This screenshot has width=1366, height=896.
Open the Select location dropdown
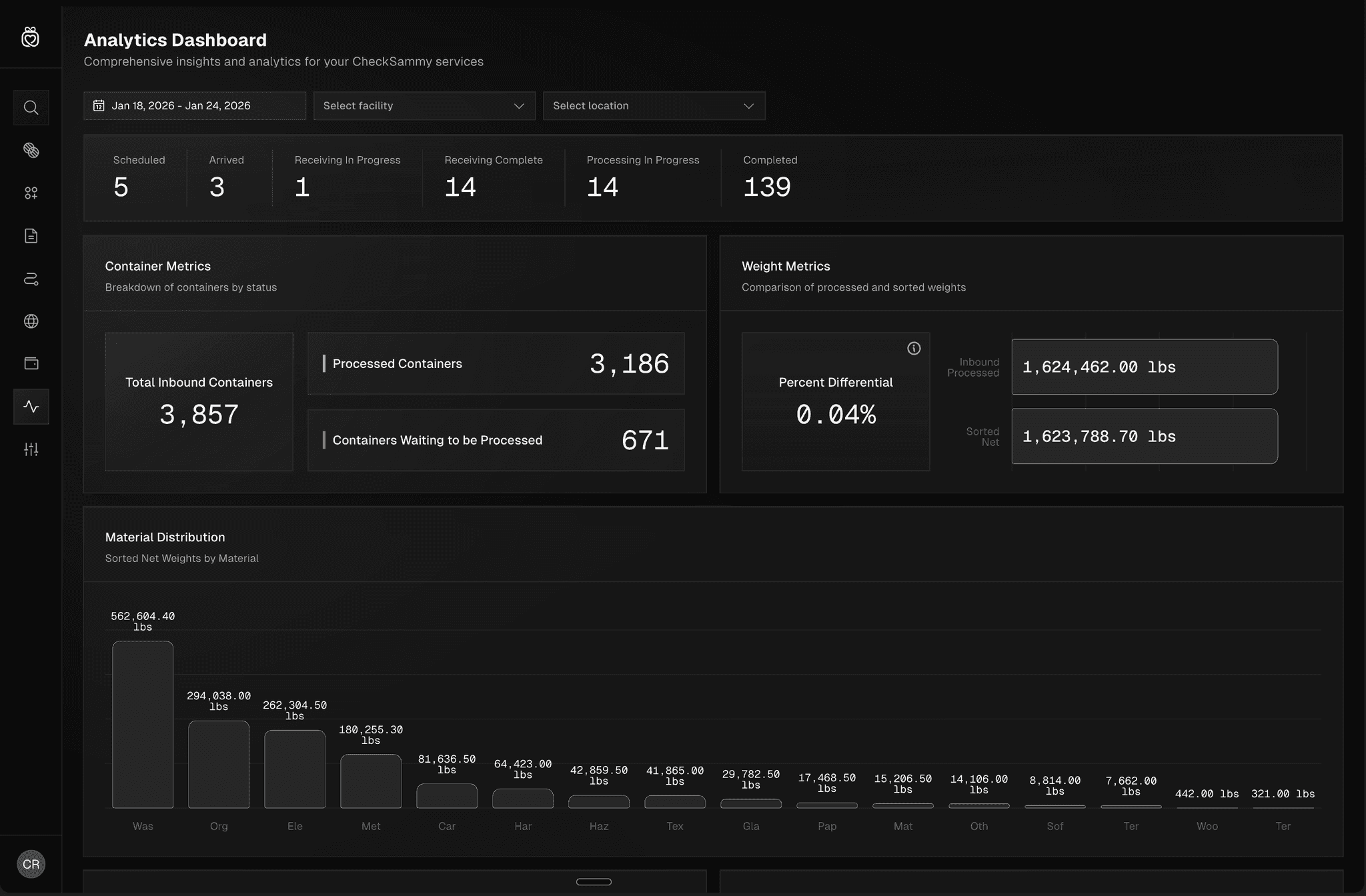654,105
